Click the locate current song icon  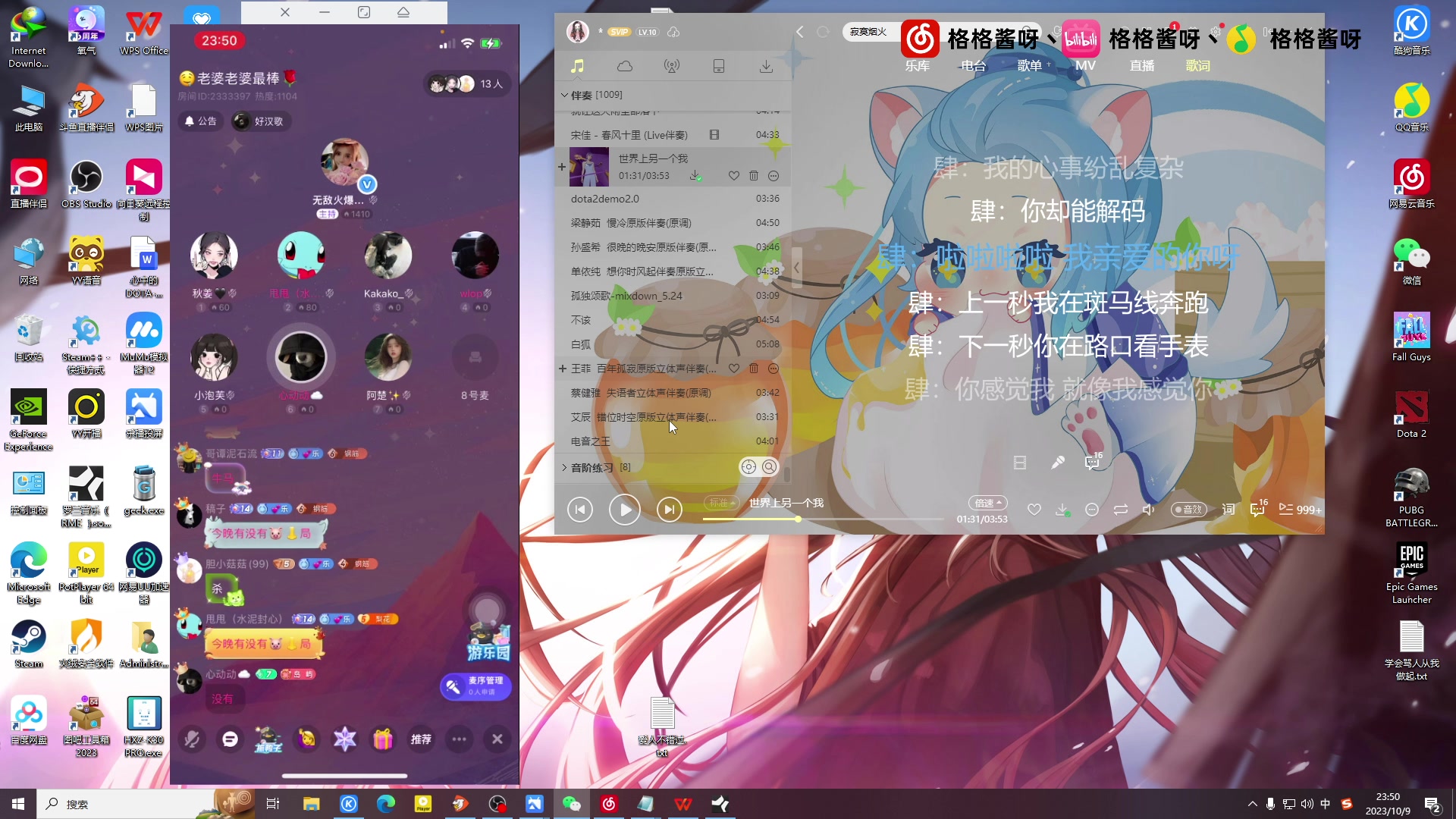click(748, 467)
